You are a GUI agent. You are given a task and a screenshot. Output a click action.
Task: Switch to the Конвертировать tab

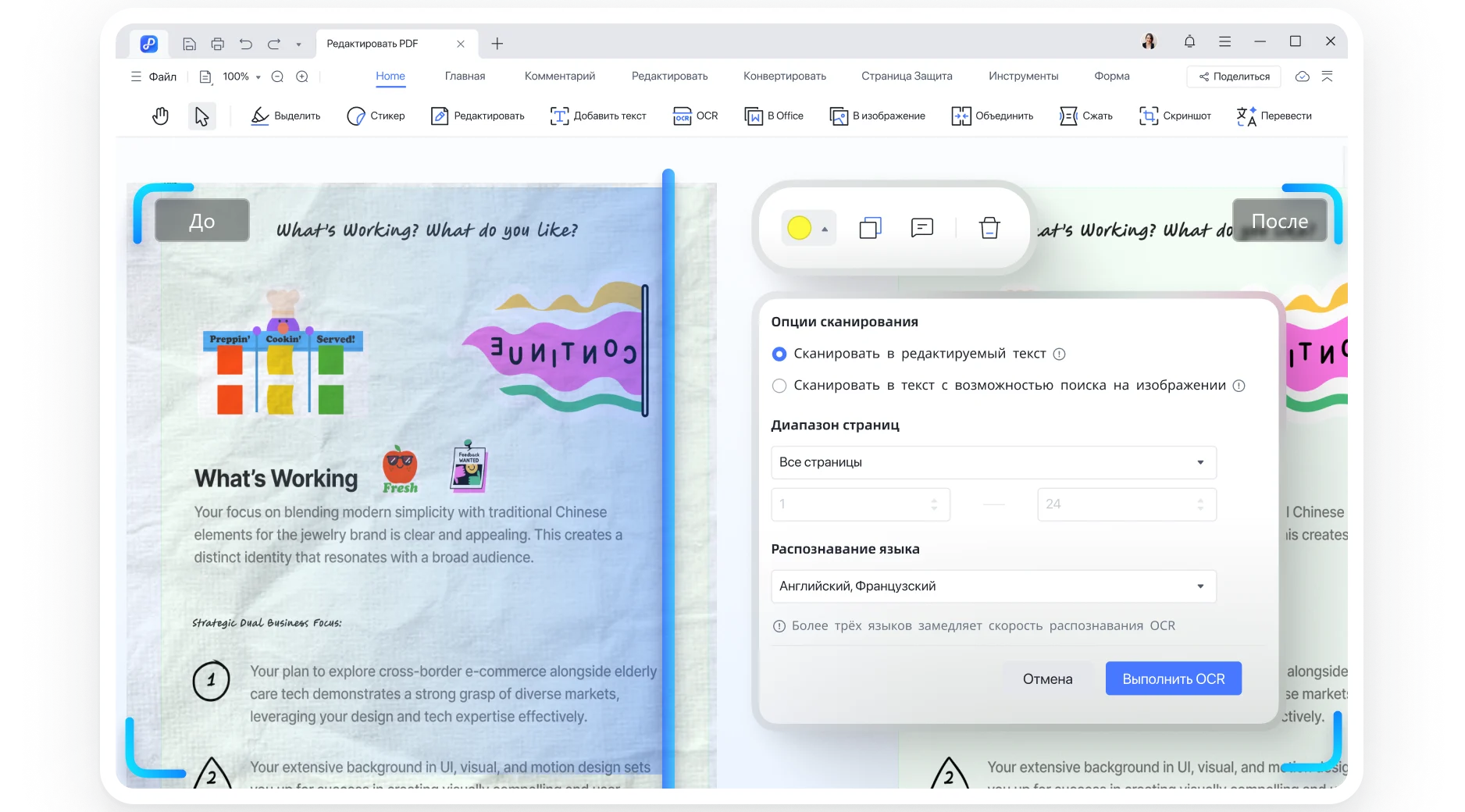click(784, 76)
